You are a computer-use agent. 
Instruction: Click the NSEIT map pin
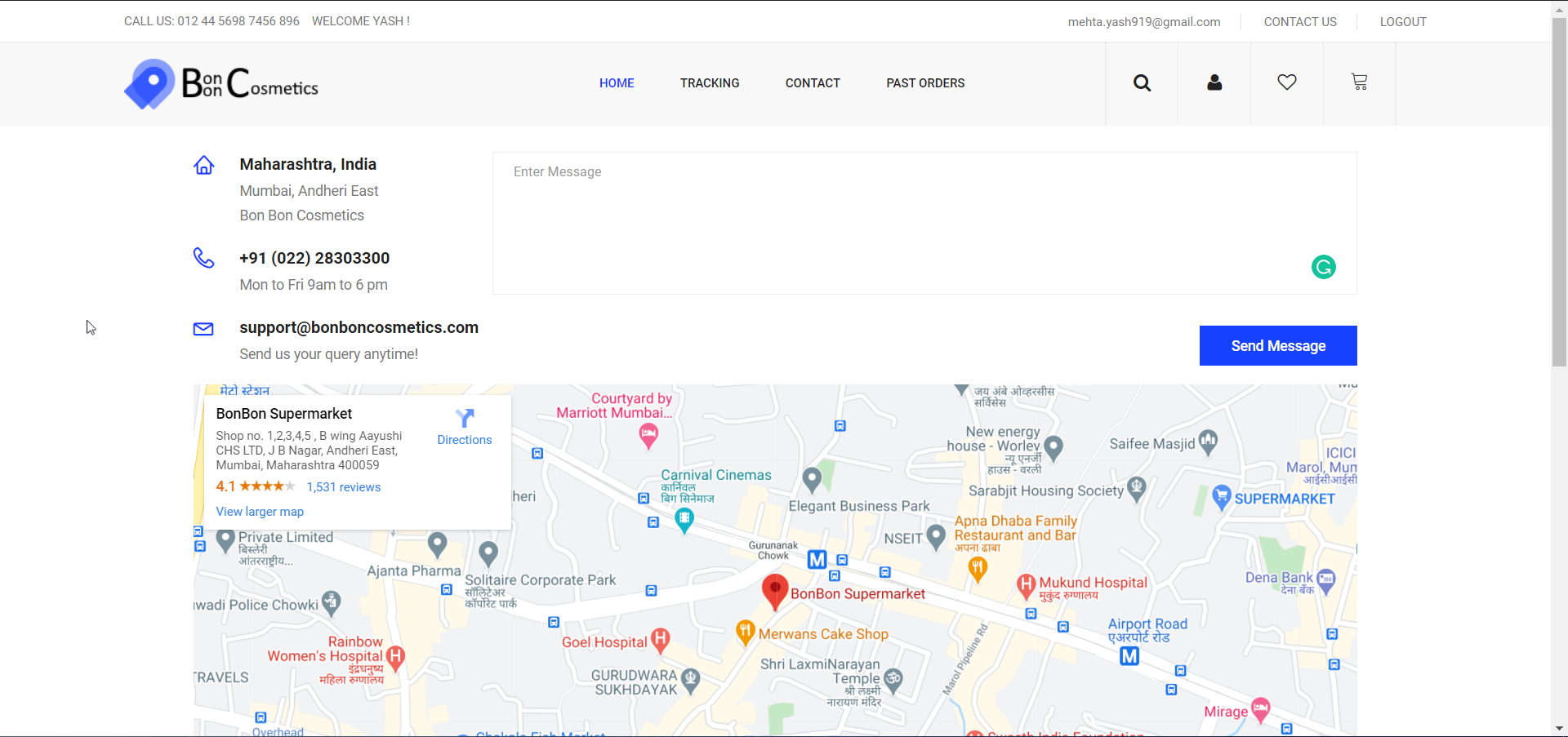[x=936, y=537]
